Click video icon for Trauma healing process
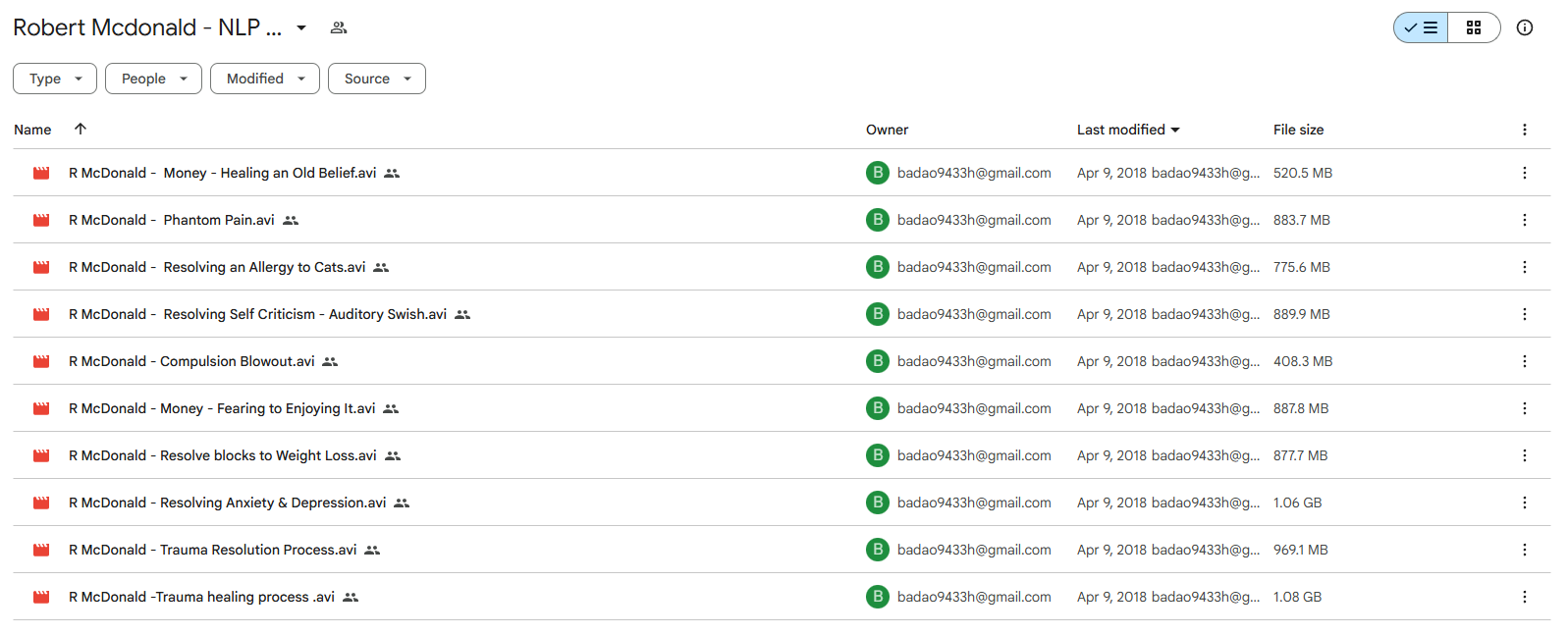Screen dimensions: 1568x635 point(41,597)
